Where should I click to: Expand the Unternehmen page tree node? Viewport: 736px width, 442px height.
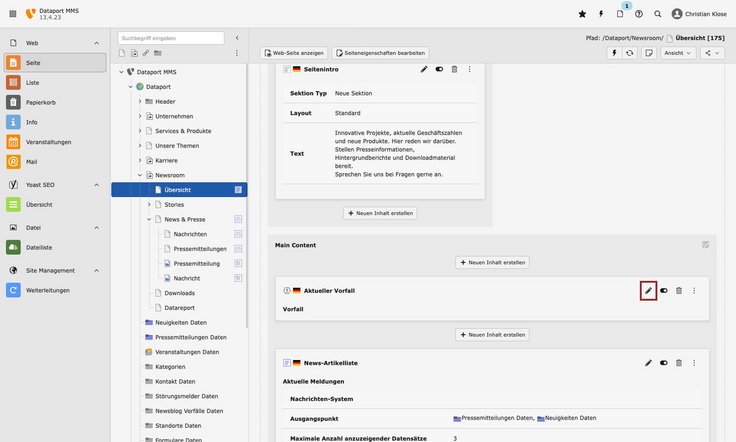pyautogui.click(x=140, y=116)
